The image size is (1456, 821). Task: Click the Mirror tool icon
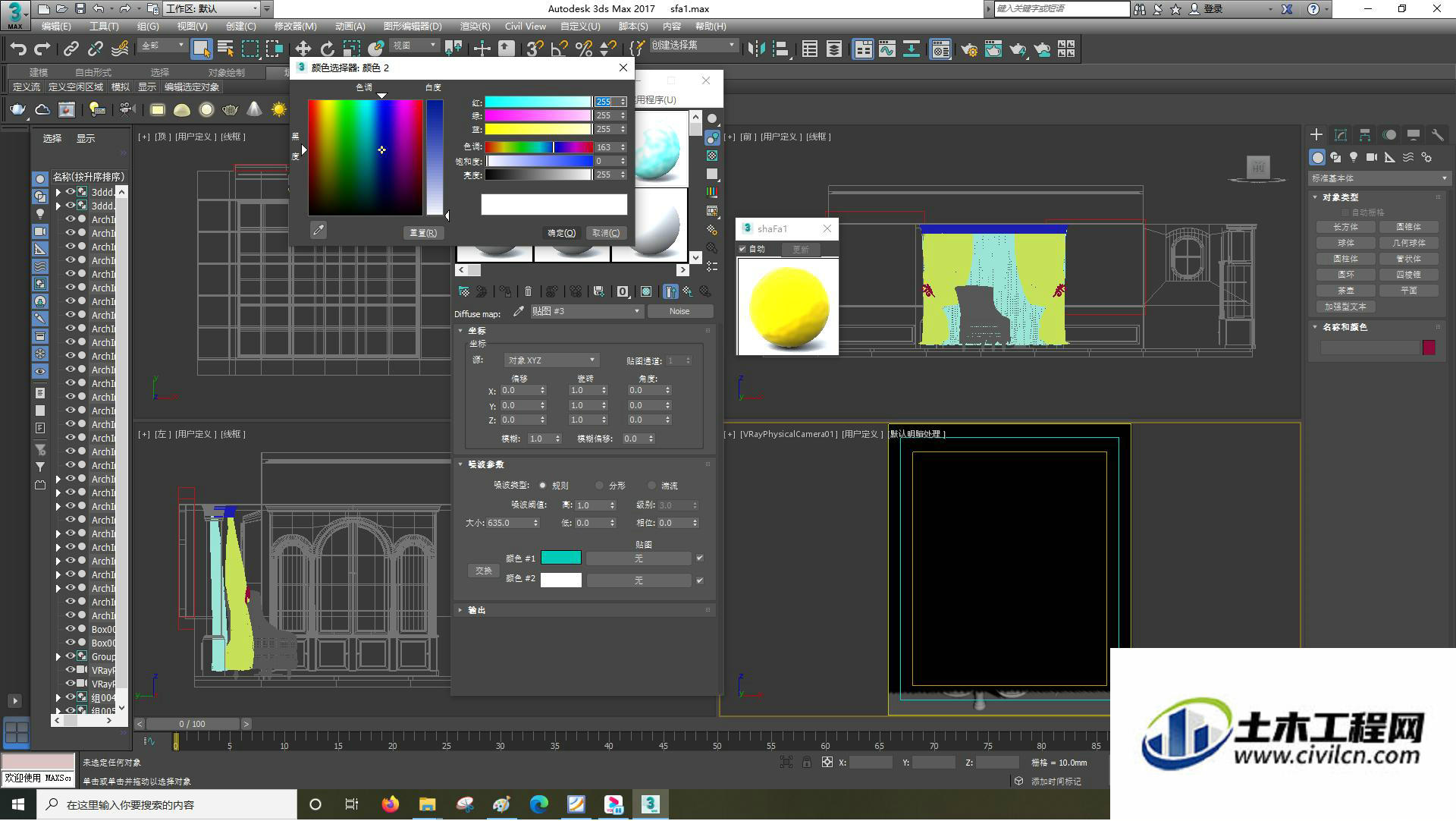coord(756,49)
